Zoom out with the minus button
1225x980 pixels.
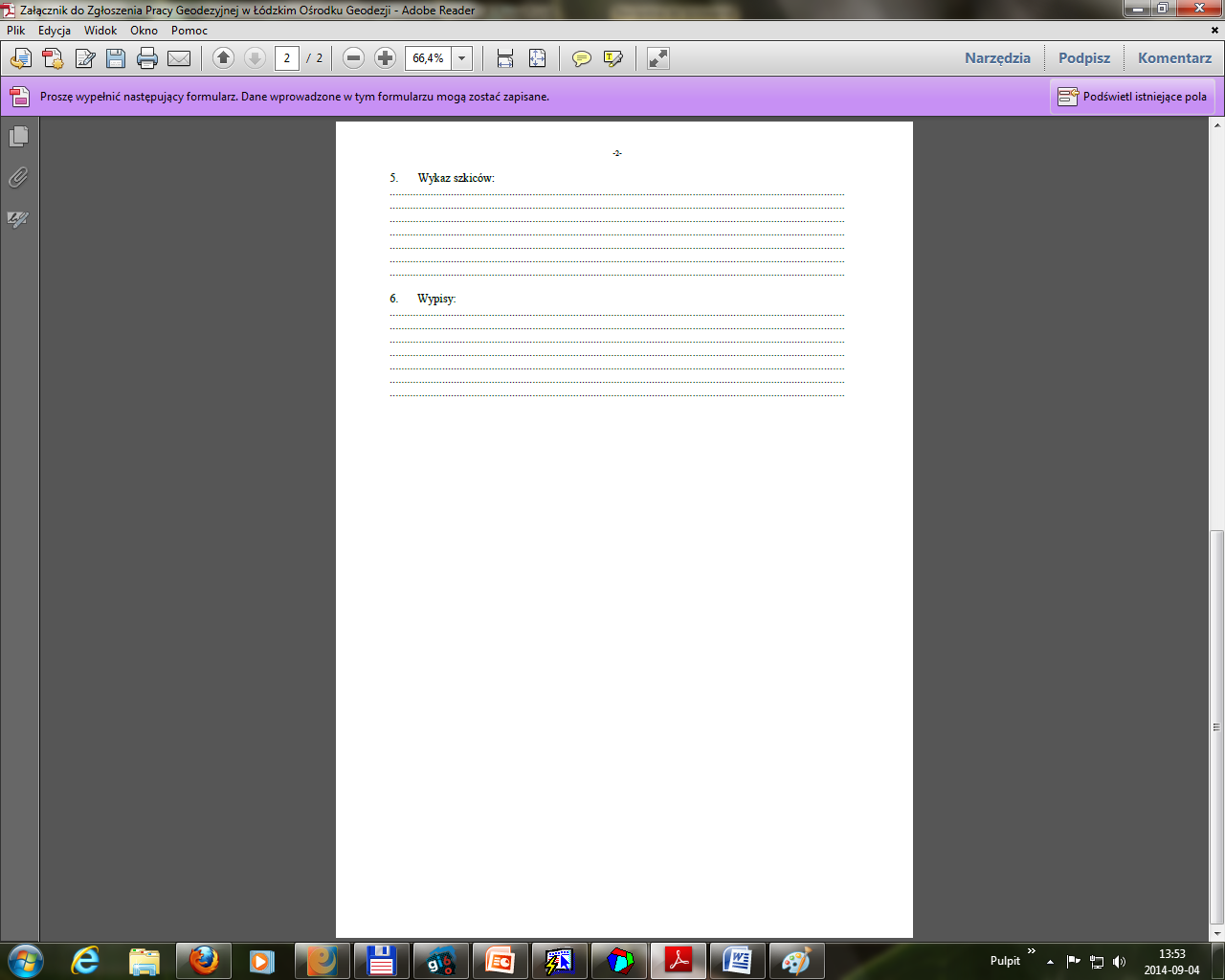tap(353, 58)
